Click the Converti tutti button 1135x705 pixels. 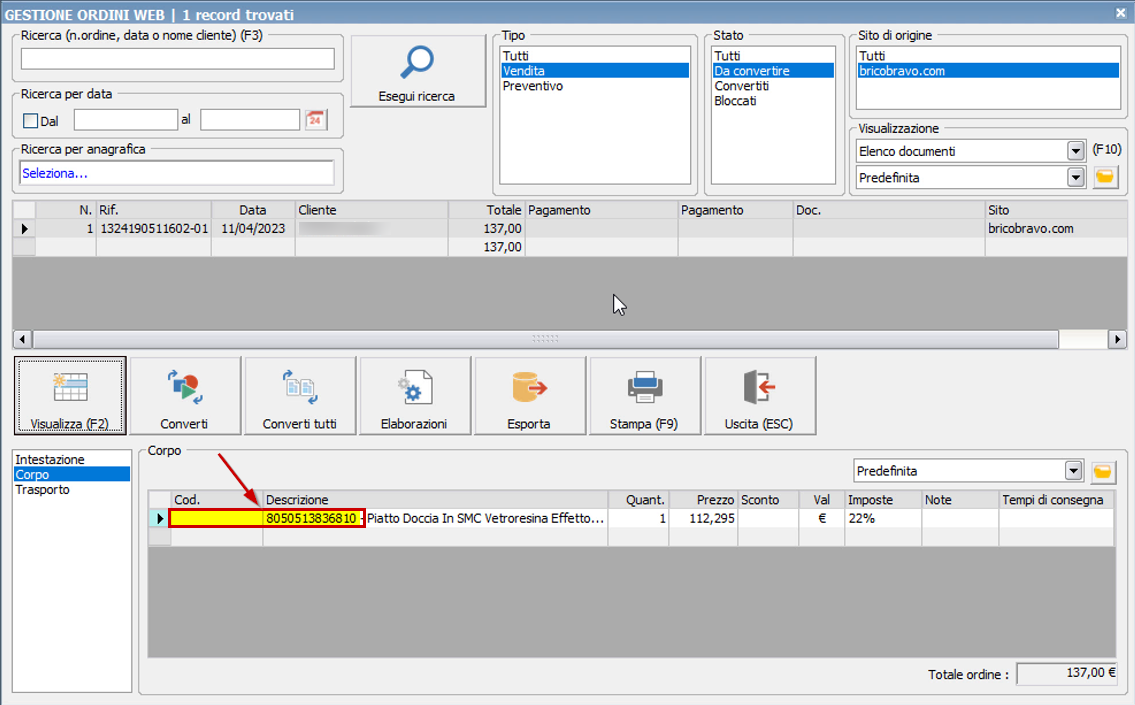(x=300, y=395)
